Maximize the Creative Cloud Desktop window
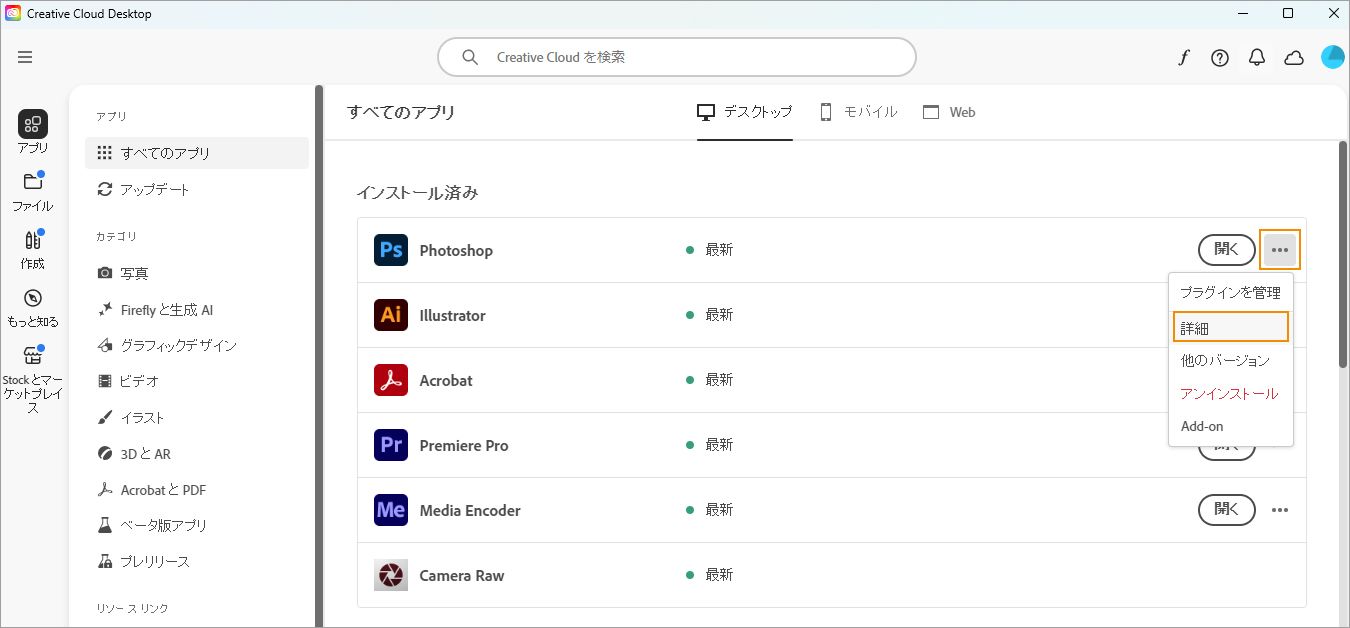Image resolution: width=1350 pixels, height=628 pixels. click(x=1288, y=13)
